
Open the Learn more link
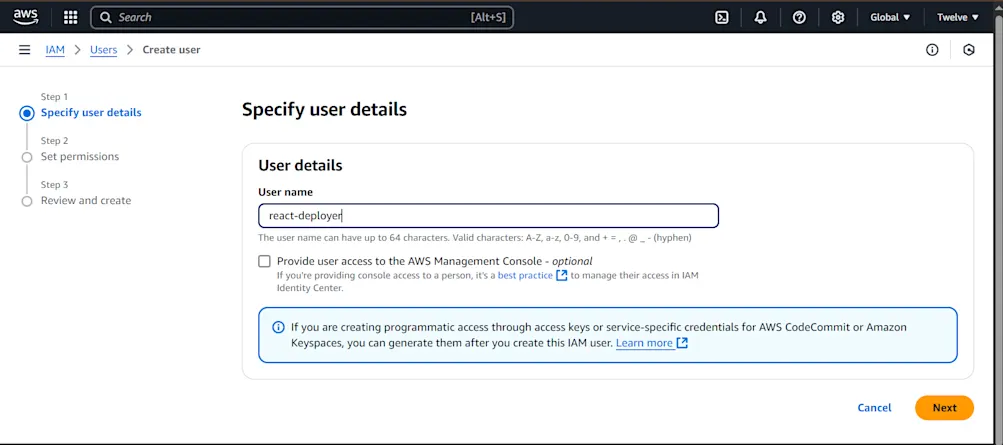644,343
